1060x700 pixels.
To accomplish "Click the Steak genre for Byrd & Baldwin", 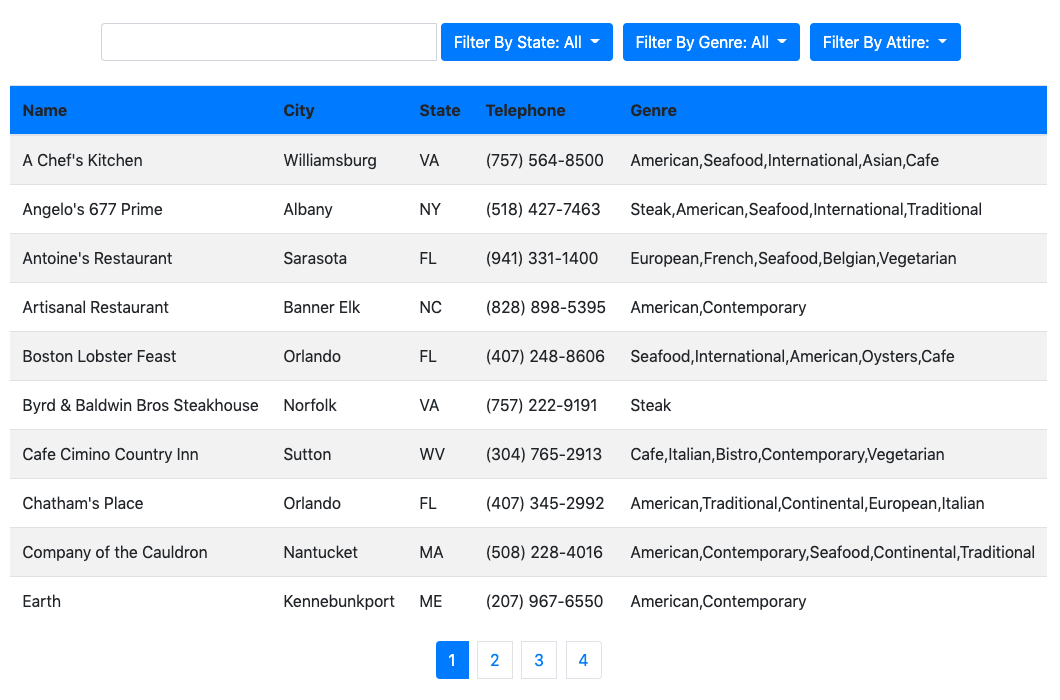I will (x=650, y=405).
